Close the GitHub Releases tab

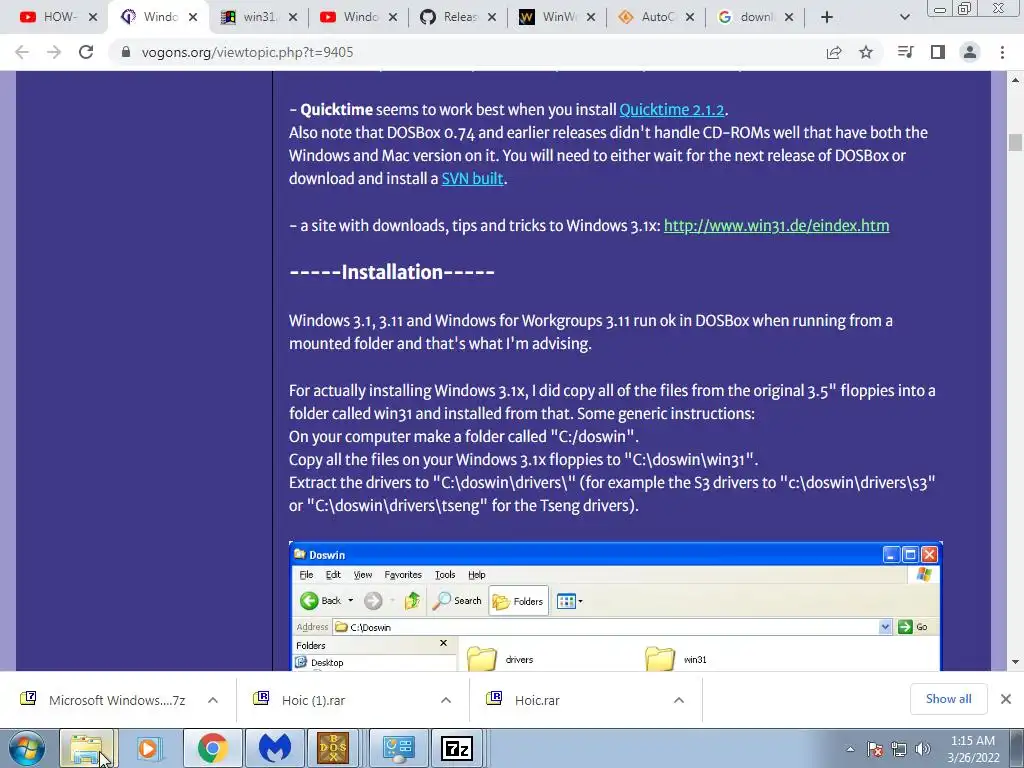(x=492, y=17)
